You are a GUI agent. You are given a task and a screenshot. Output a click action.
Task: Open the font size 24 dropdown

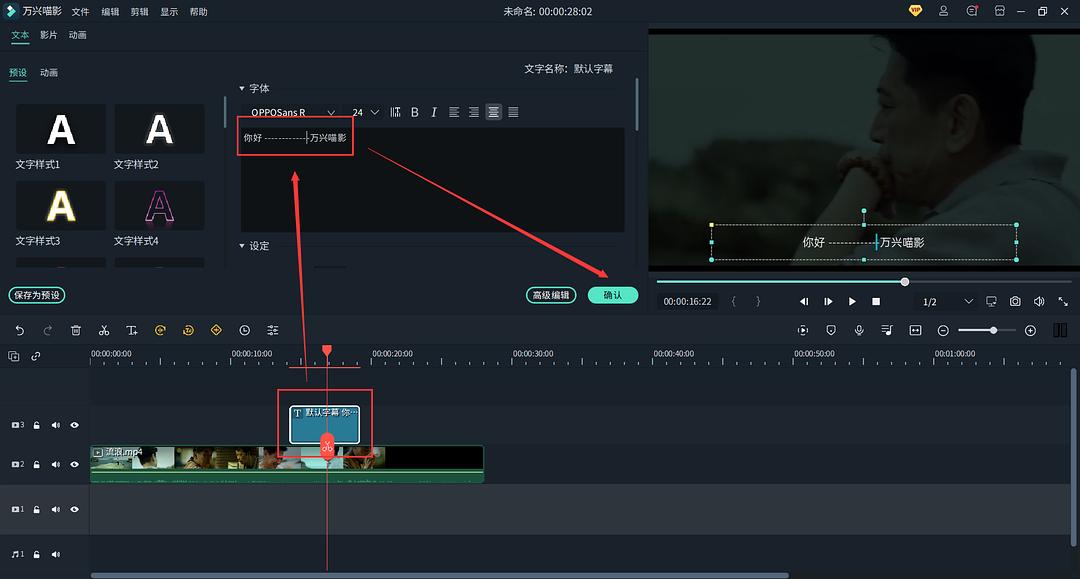pos(366,112)
